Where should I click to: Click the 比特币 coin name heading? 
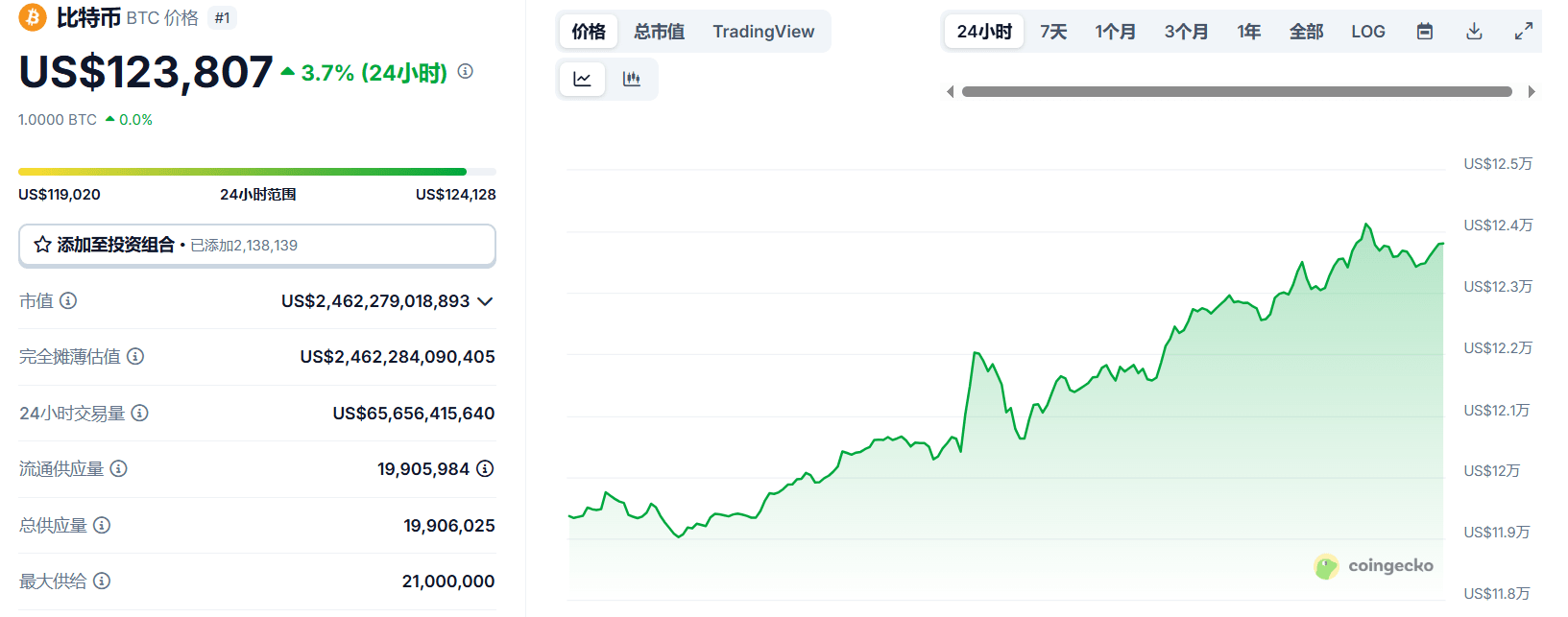[88, 18]
